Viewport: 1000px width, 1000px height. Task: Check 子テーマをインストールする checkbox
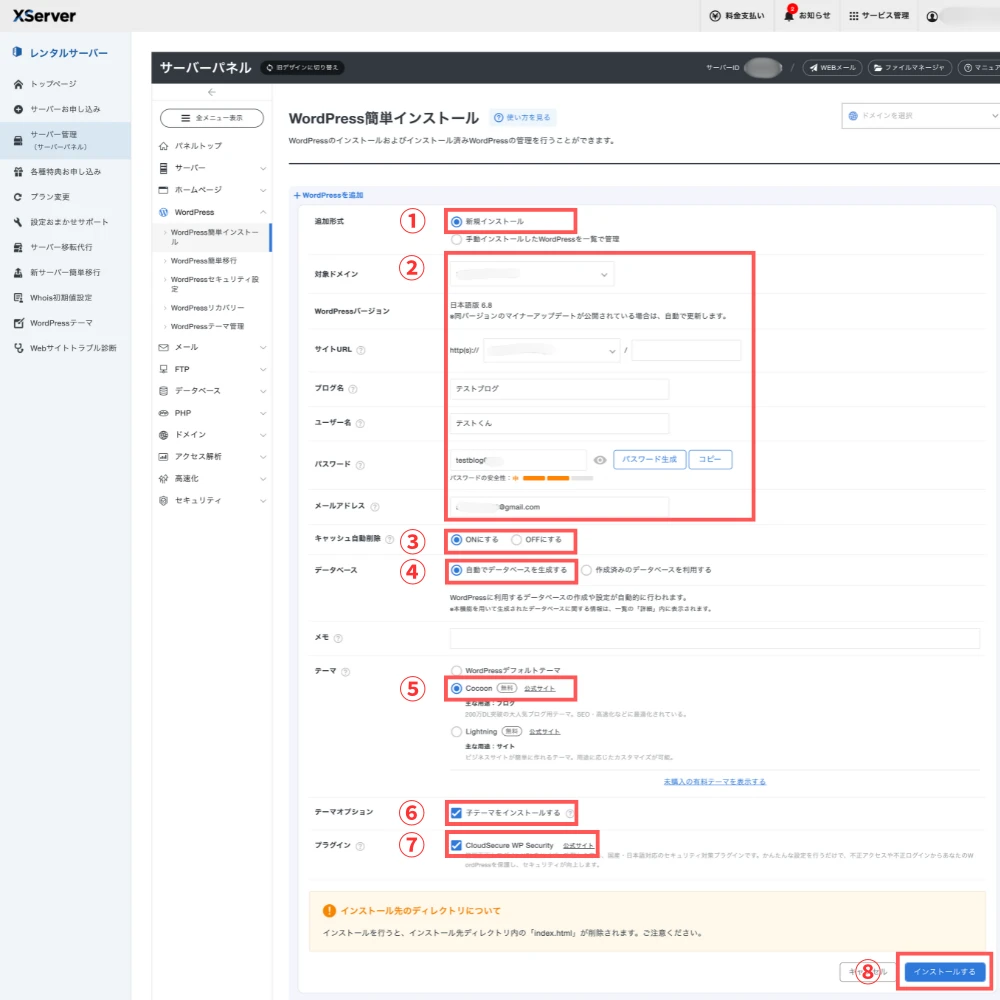tap(456, 813)
